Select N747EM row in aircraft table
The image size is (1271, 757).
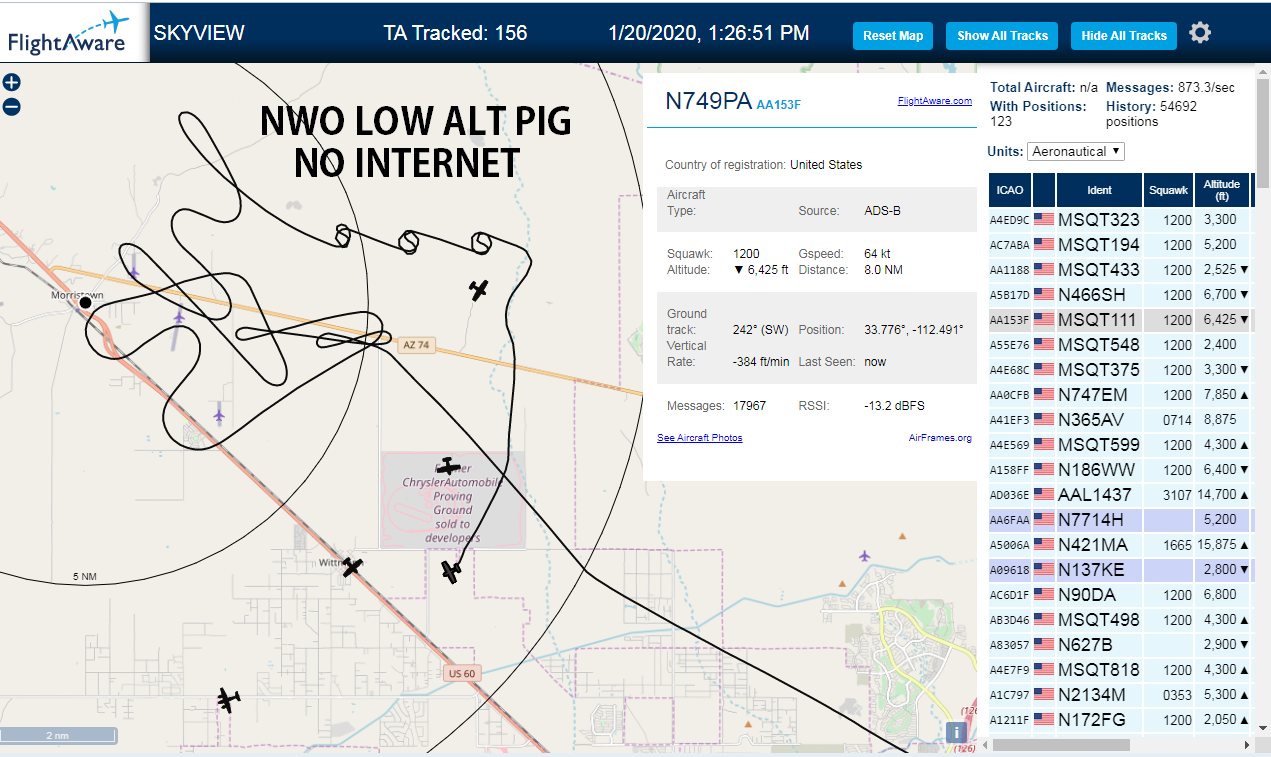(1119, 394)
